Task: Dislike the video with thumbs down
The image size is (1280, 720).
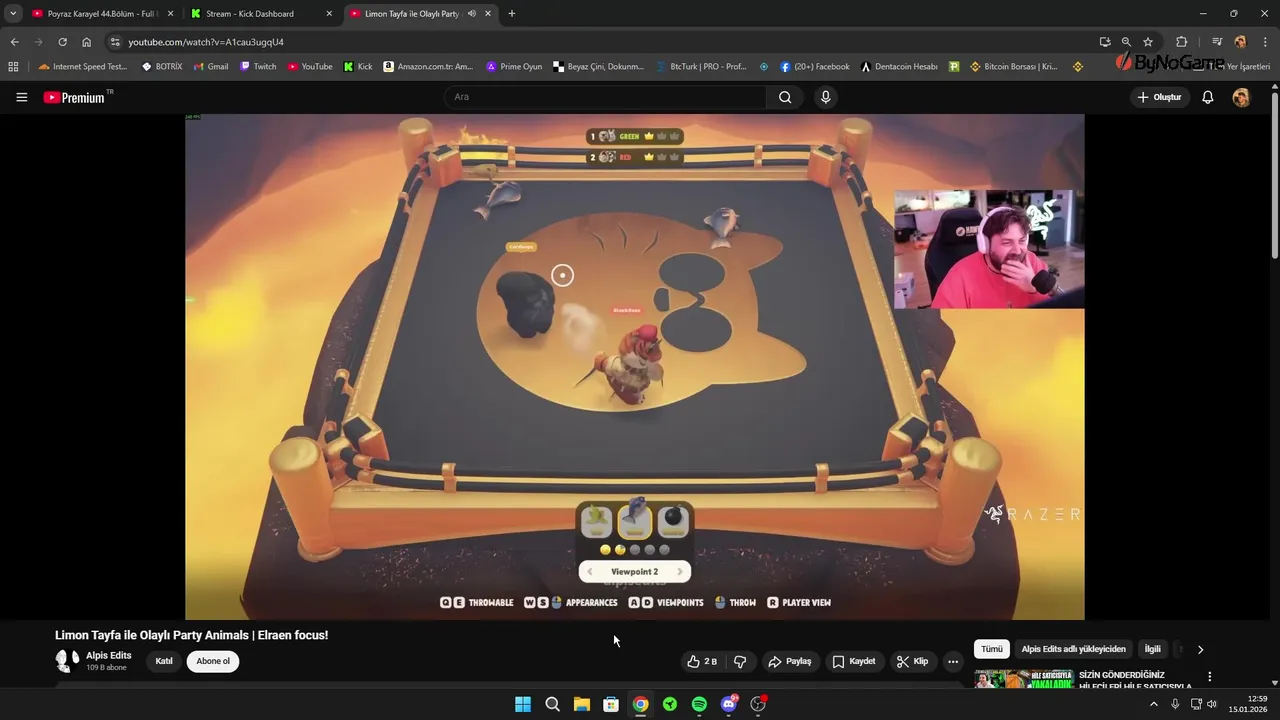Action: pos(740,661)
